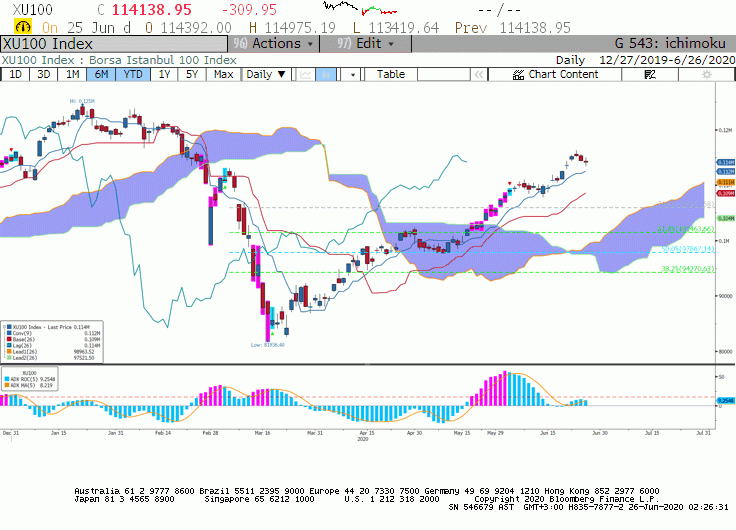Select the 6M time range
Image resolution: width=736 pixels, height=530 pixels.
101,75
